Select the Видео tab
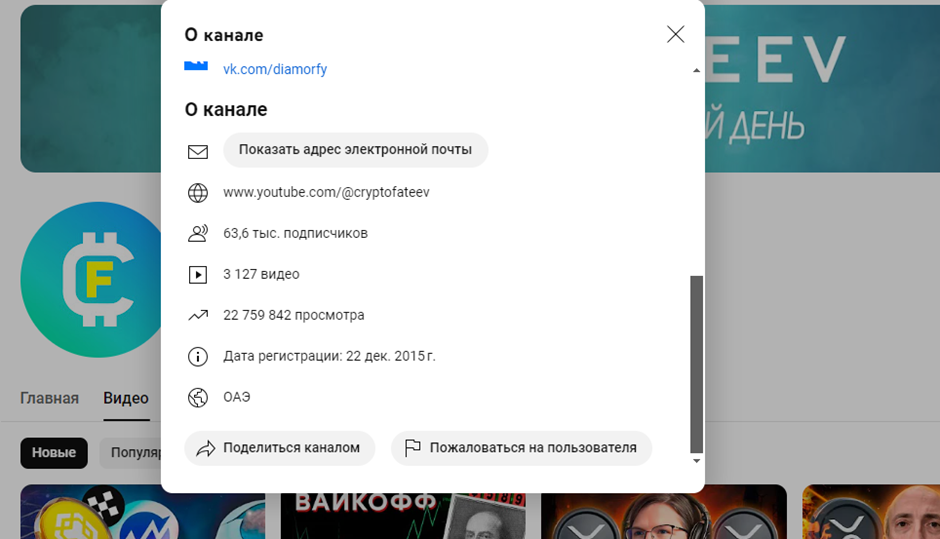The image size is (940, 539). (x=126, y=398)
